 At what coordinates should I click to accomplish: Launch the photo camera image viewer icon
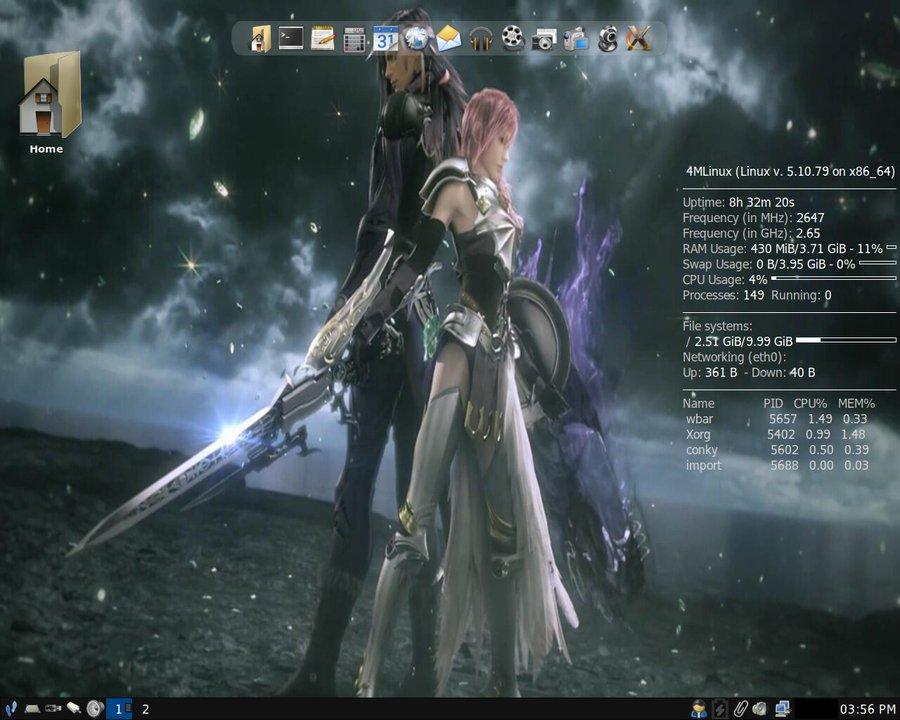click(544, 40)
